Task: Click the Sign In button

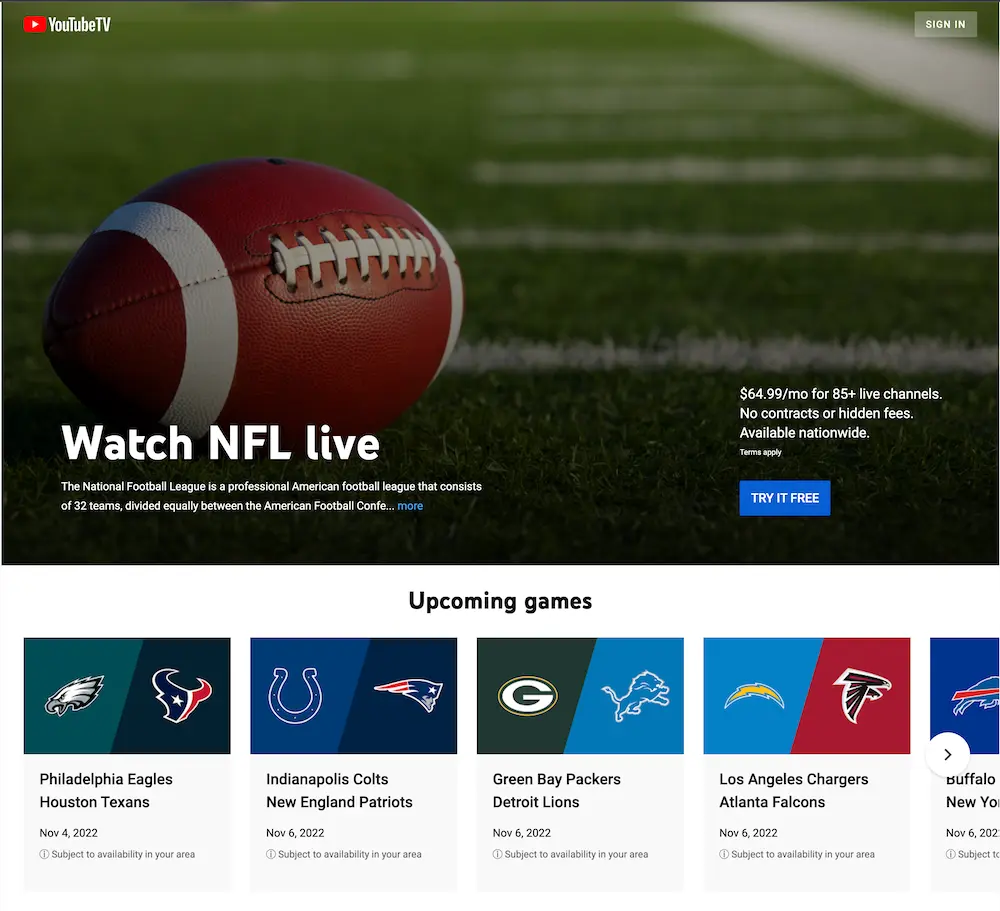Action: coord(945,24)
